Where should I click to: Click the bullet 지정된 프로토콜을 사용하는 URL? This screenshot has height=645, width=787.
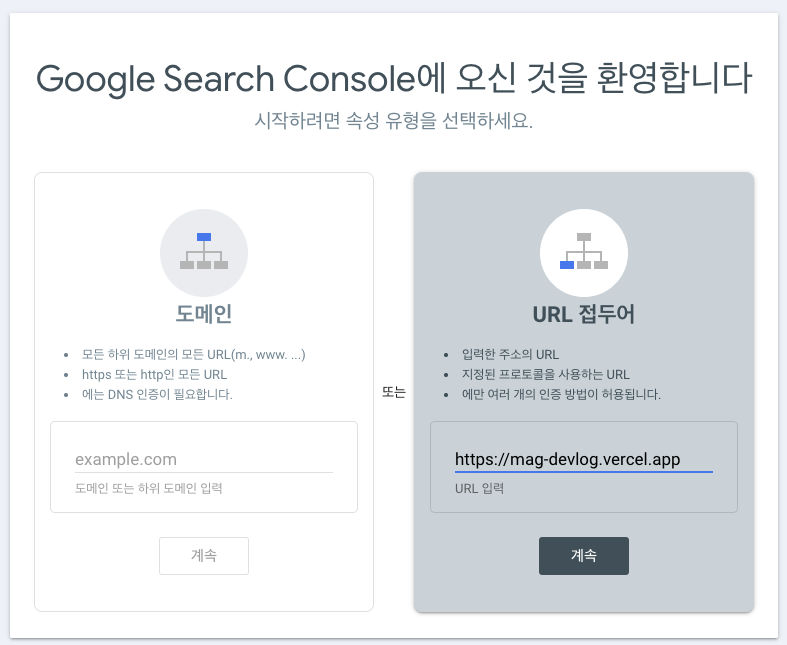[546, 374]
